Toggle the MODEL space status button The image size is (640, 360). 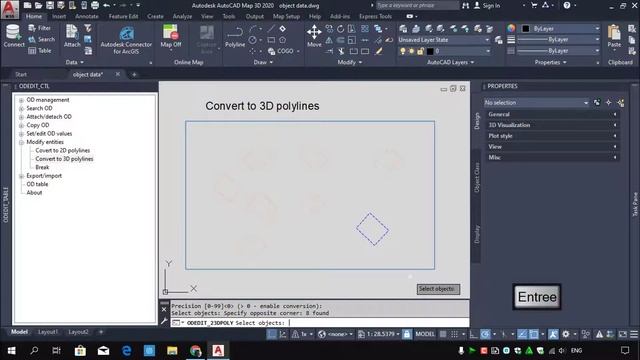point(425,334)
